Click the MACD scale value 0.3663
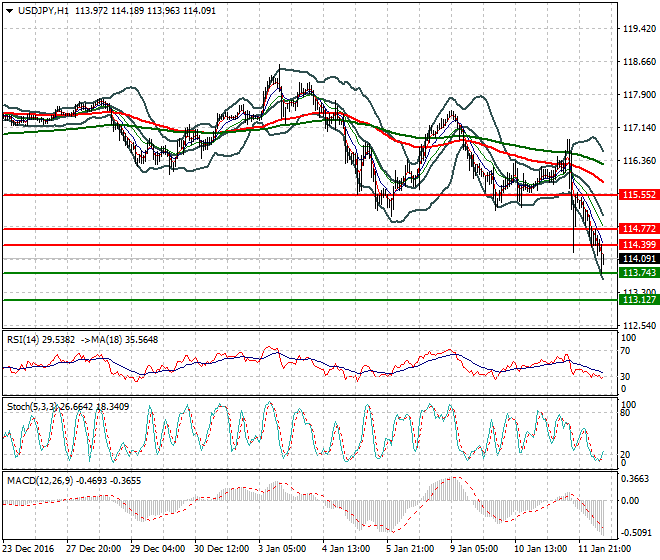The height and width of the screenshot is (560, 660). coord(636,479)
